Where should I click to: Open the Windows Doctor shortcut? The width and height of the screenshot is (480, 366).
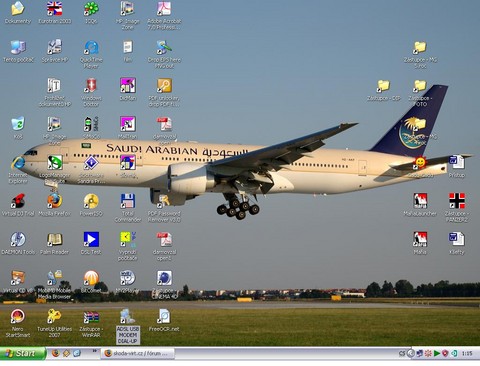(91, 86)
